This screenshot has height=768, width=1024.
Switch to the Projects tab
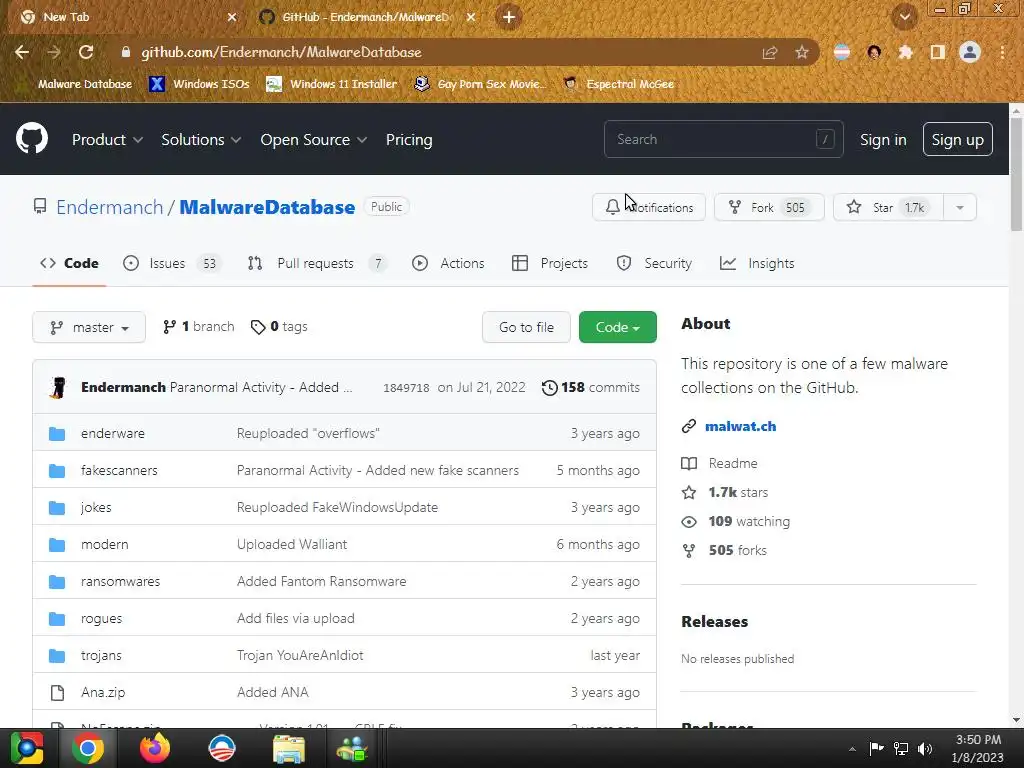550,263
